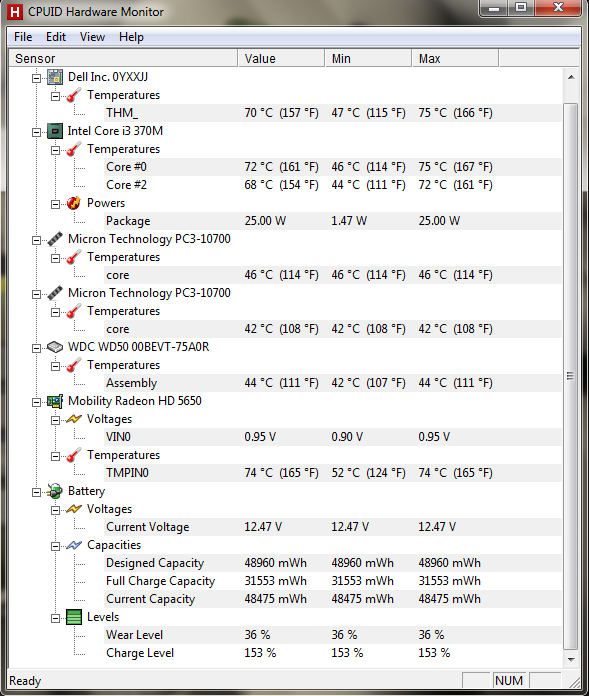
Task: Click the Min column header
Action: point(368,59)
